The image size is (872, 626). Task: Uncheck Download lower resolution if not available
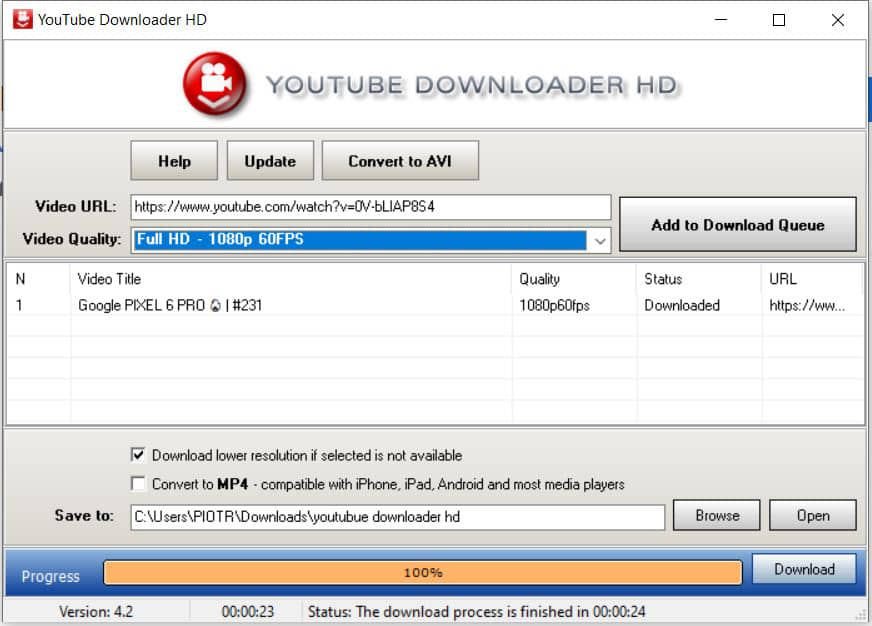[x=138, y=455]
